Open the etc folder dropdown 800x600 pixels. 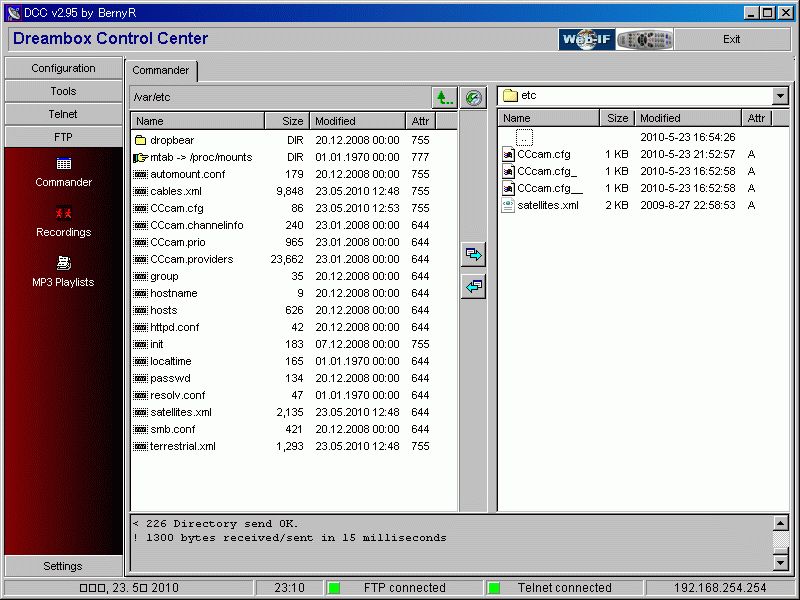point(781,95)
